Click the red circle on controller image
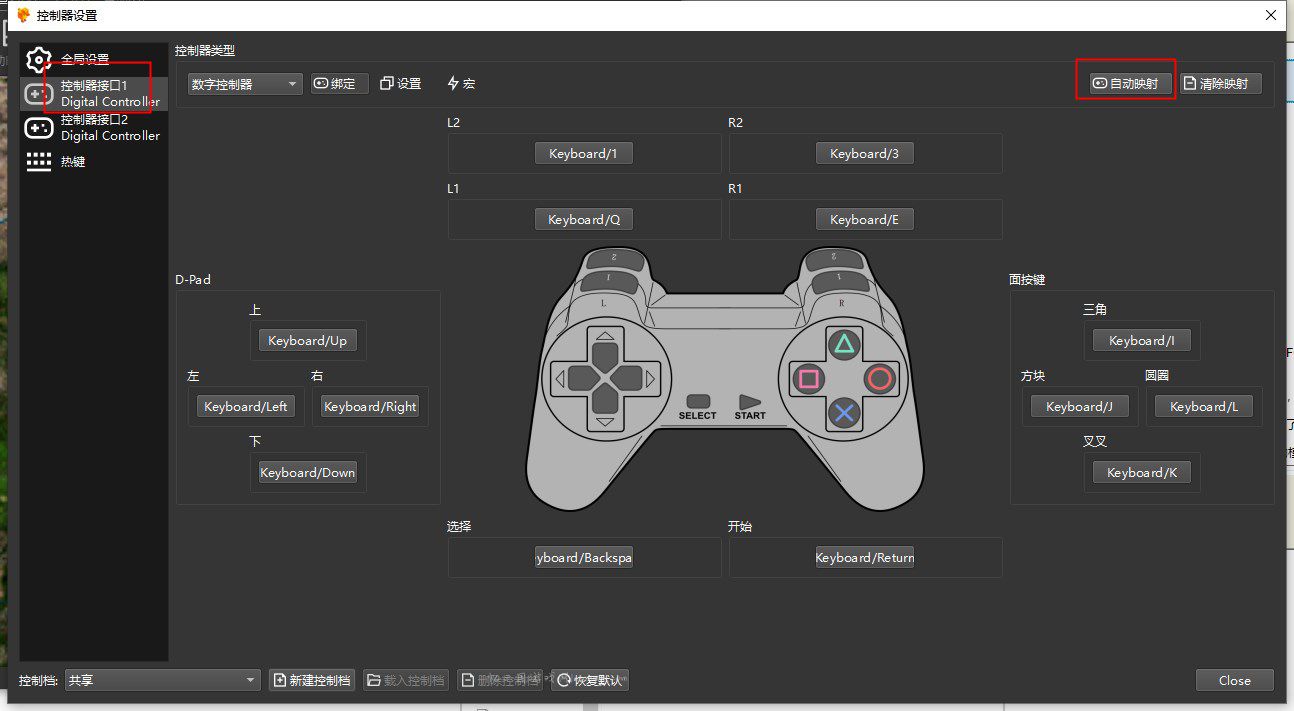1294x711 pixels. point(879,379)
